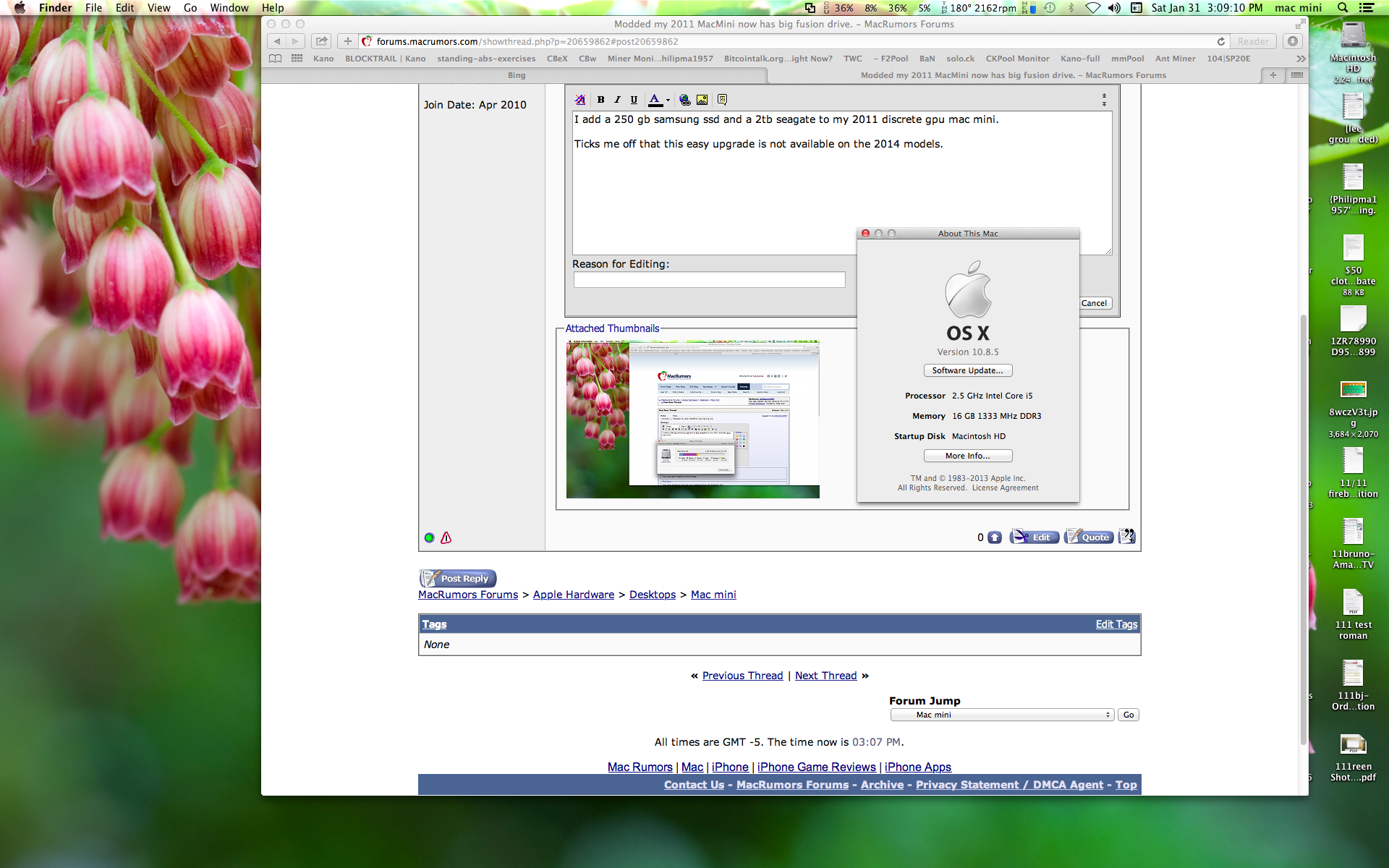Toggle italic formatting in the editor

pos(617,100)
